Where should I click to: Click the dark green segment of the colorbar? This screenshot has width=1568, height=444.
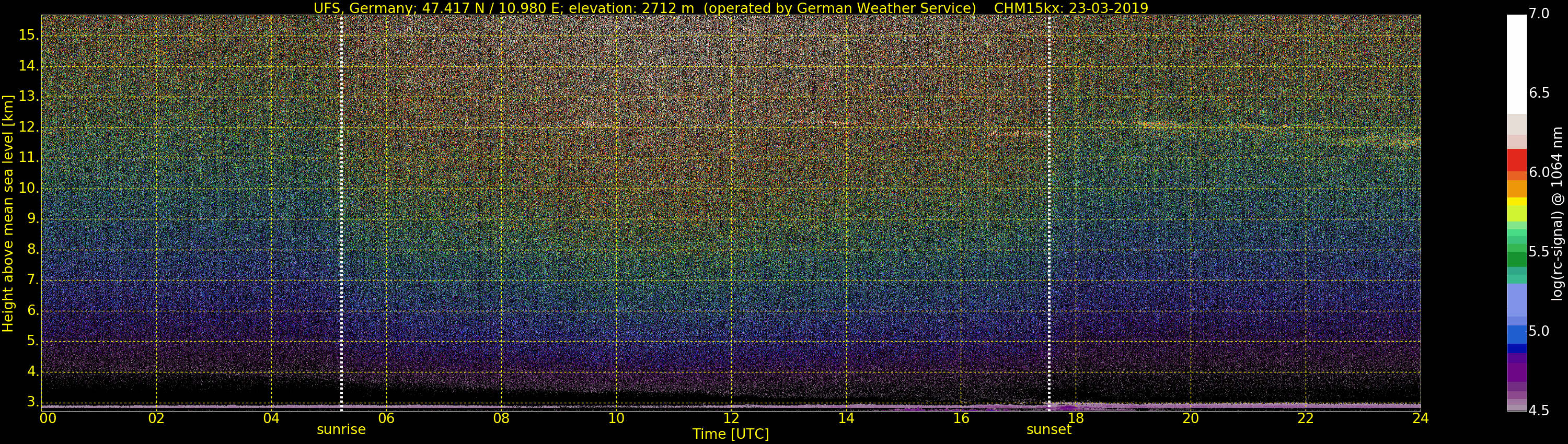[x=1516, y=260]
